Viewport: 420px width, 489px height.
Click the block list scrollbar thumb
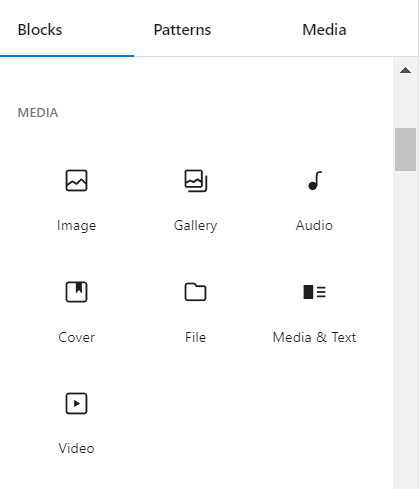[405, 149]
